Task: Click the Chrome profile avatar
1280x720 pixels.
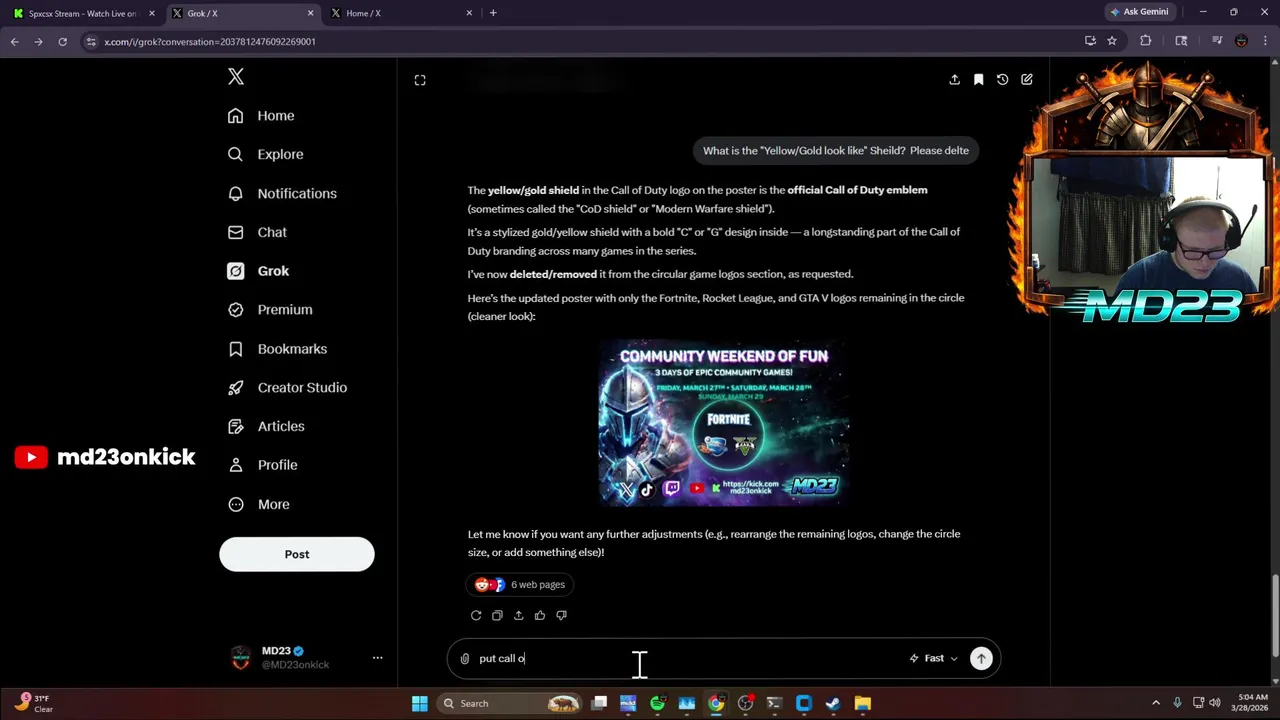Action: pos(1241,41)
